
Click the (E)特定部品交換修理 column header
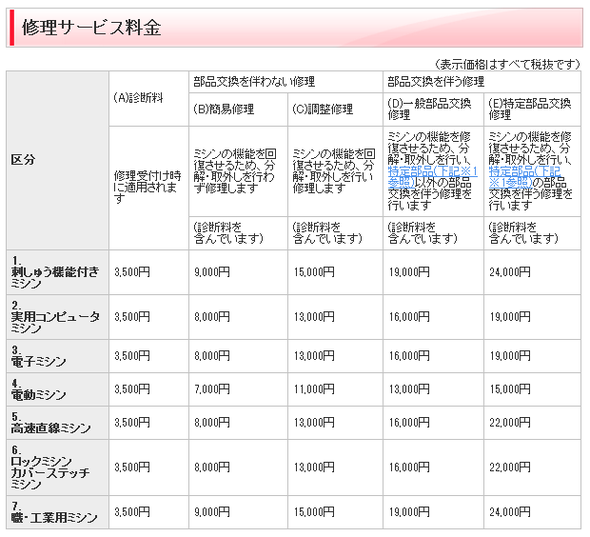click(x=530, y=109)
